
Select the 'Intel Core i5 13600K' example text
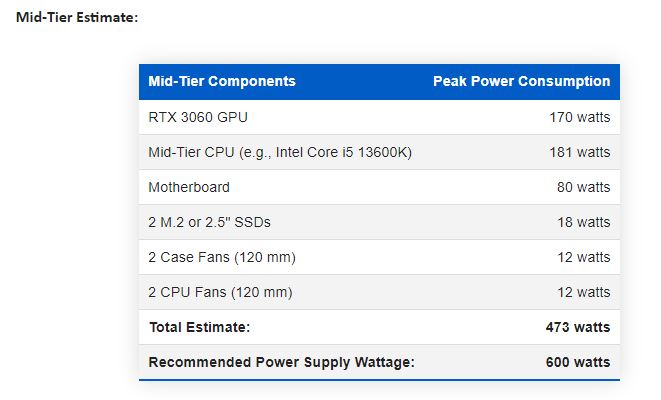pyautogui.click(x=341, y=152)
